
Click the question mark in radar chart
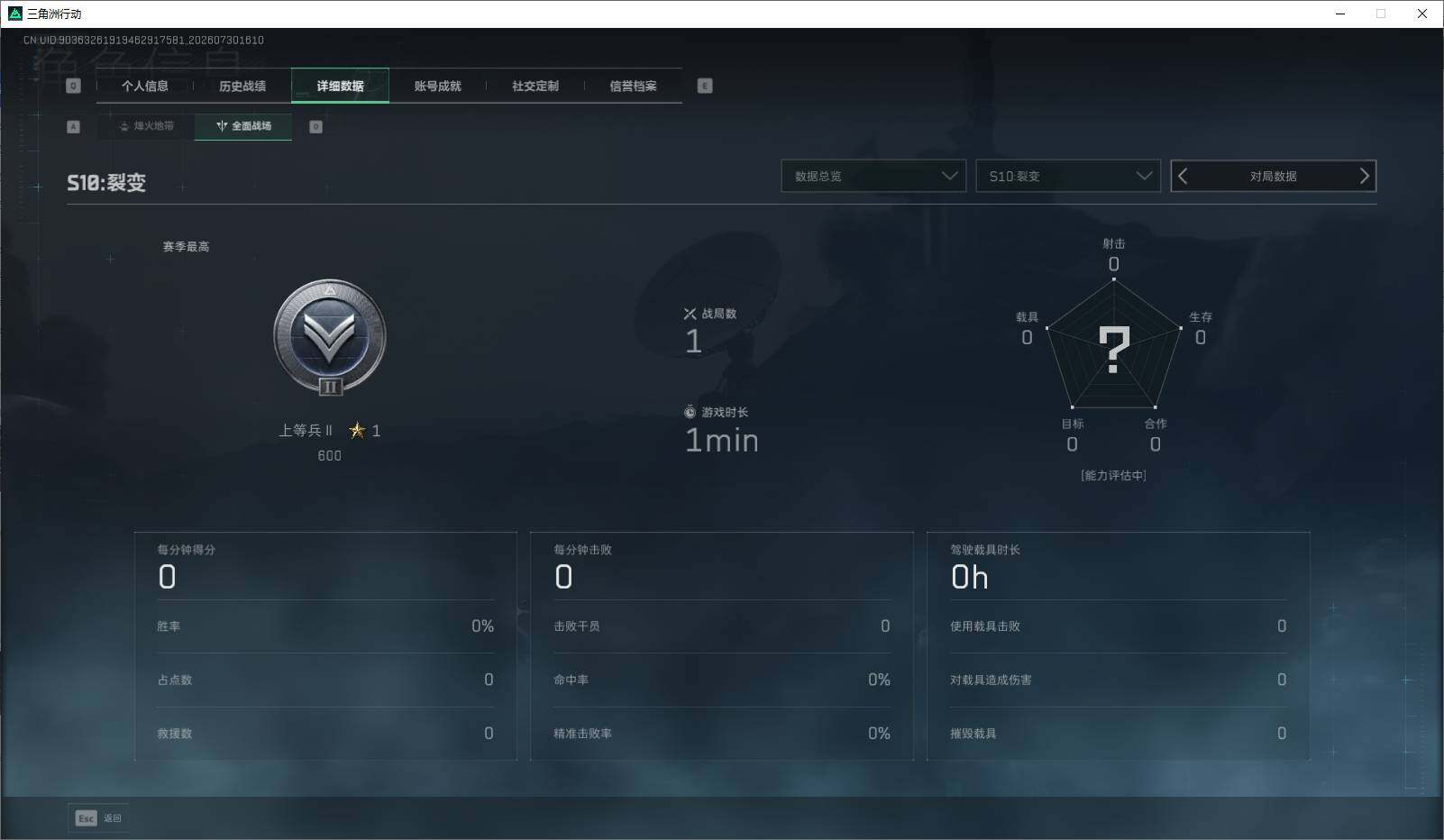[1114, 350]
